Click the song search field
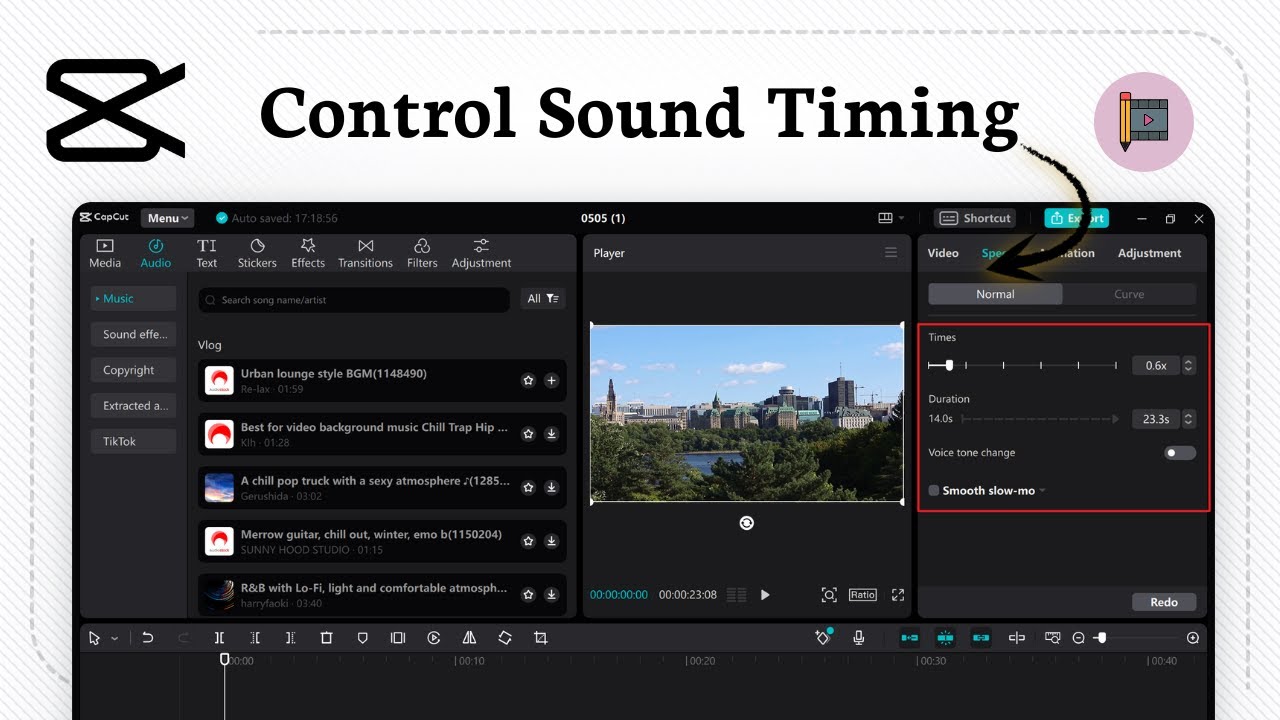 [354, 300]
